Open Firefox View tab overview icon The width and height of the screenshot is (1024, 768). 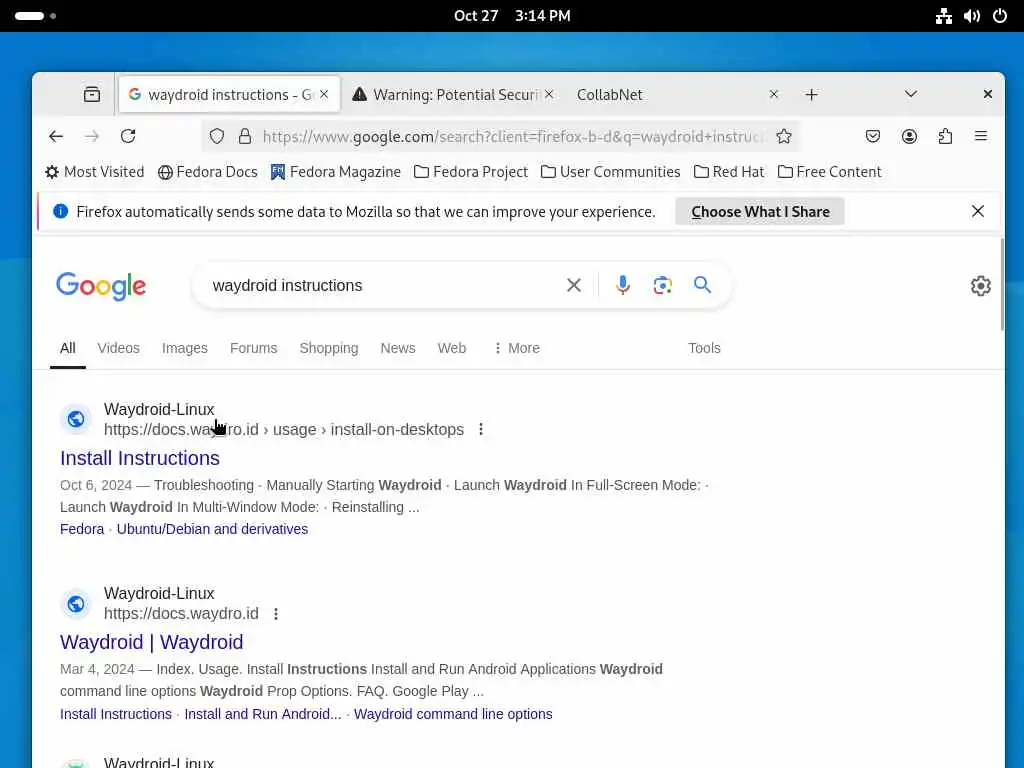(x=92, y=95)
